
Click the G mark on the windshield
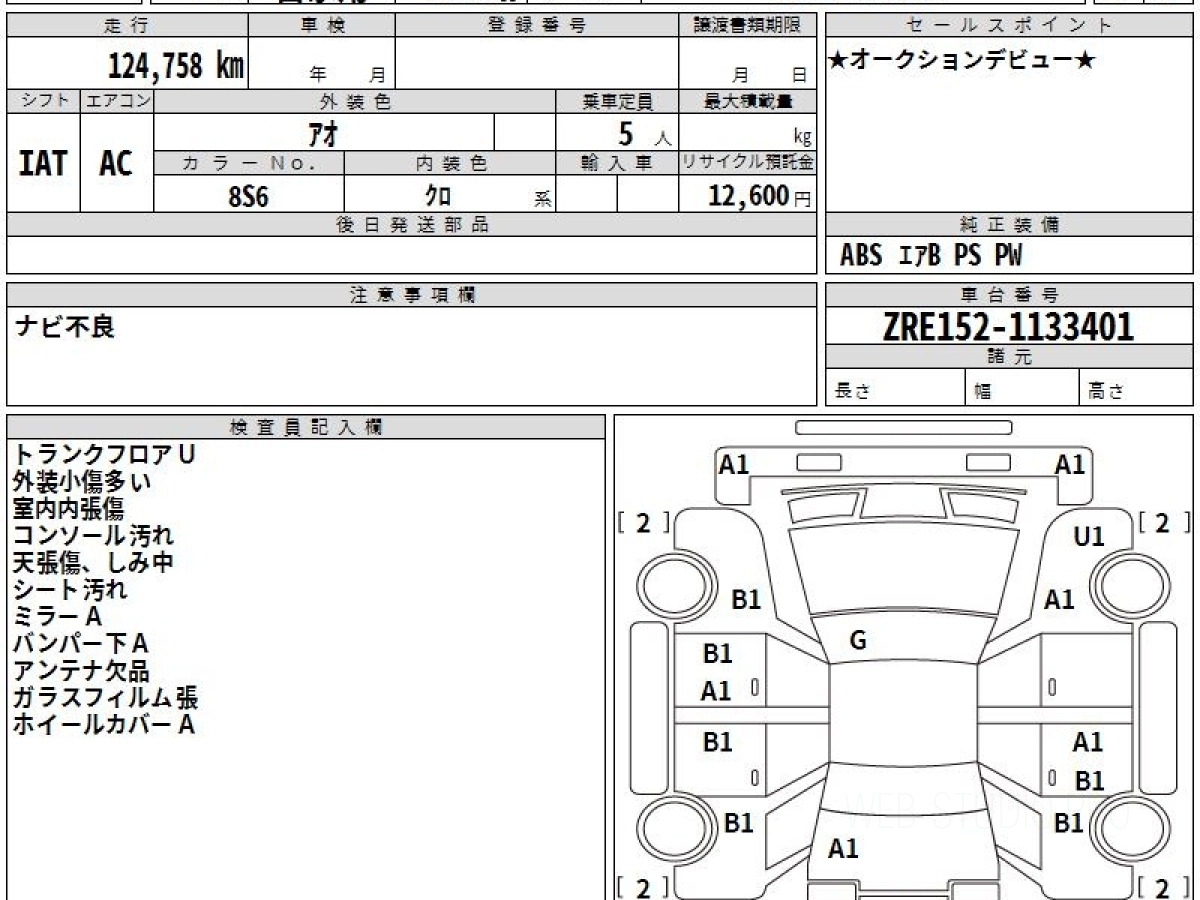[857, 641]
